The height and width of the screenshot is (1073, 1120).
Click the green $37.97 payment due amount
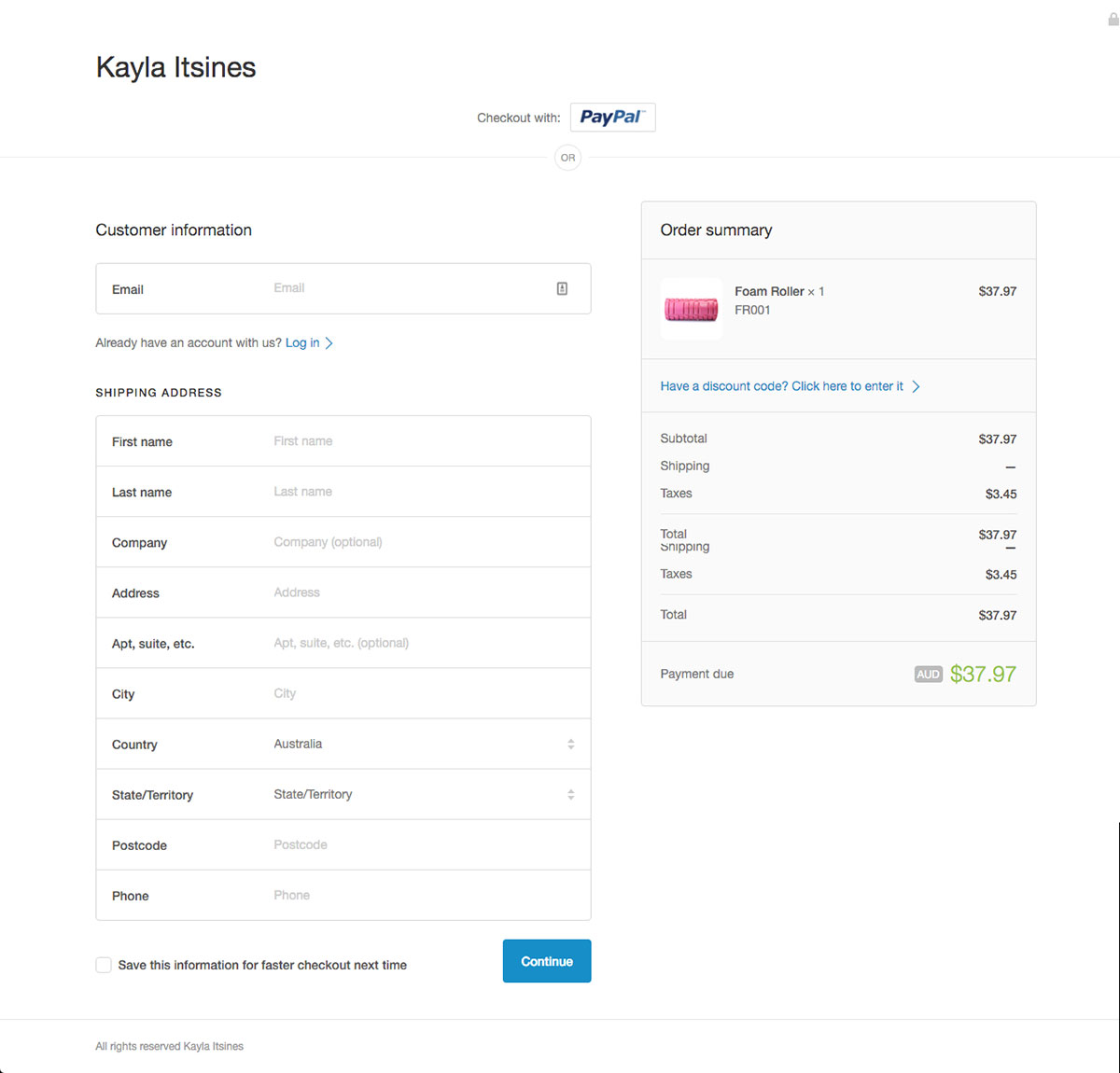coord(983,675)
